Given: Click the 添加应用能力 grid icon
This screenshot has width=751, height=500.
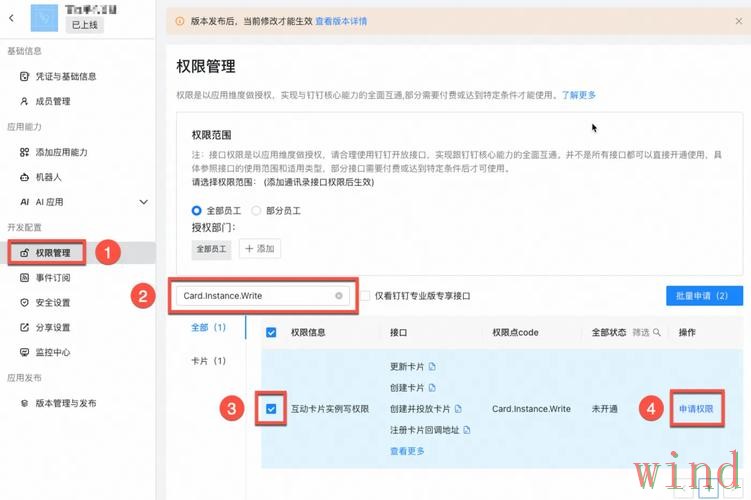Looking at the screenshot, I should click(24, 152).
